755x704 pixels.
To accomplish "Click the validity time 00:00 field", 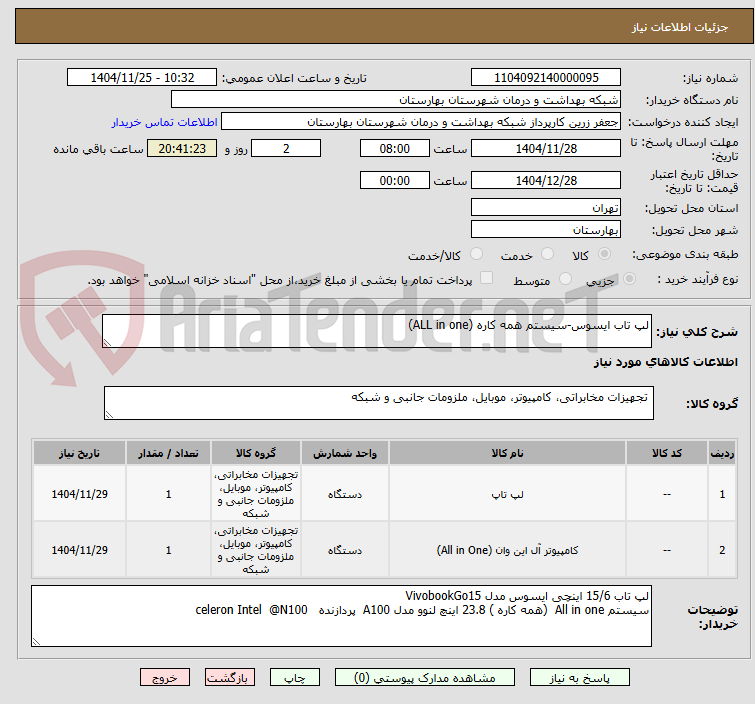I will click(x=395, y=180).
